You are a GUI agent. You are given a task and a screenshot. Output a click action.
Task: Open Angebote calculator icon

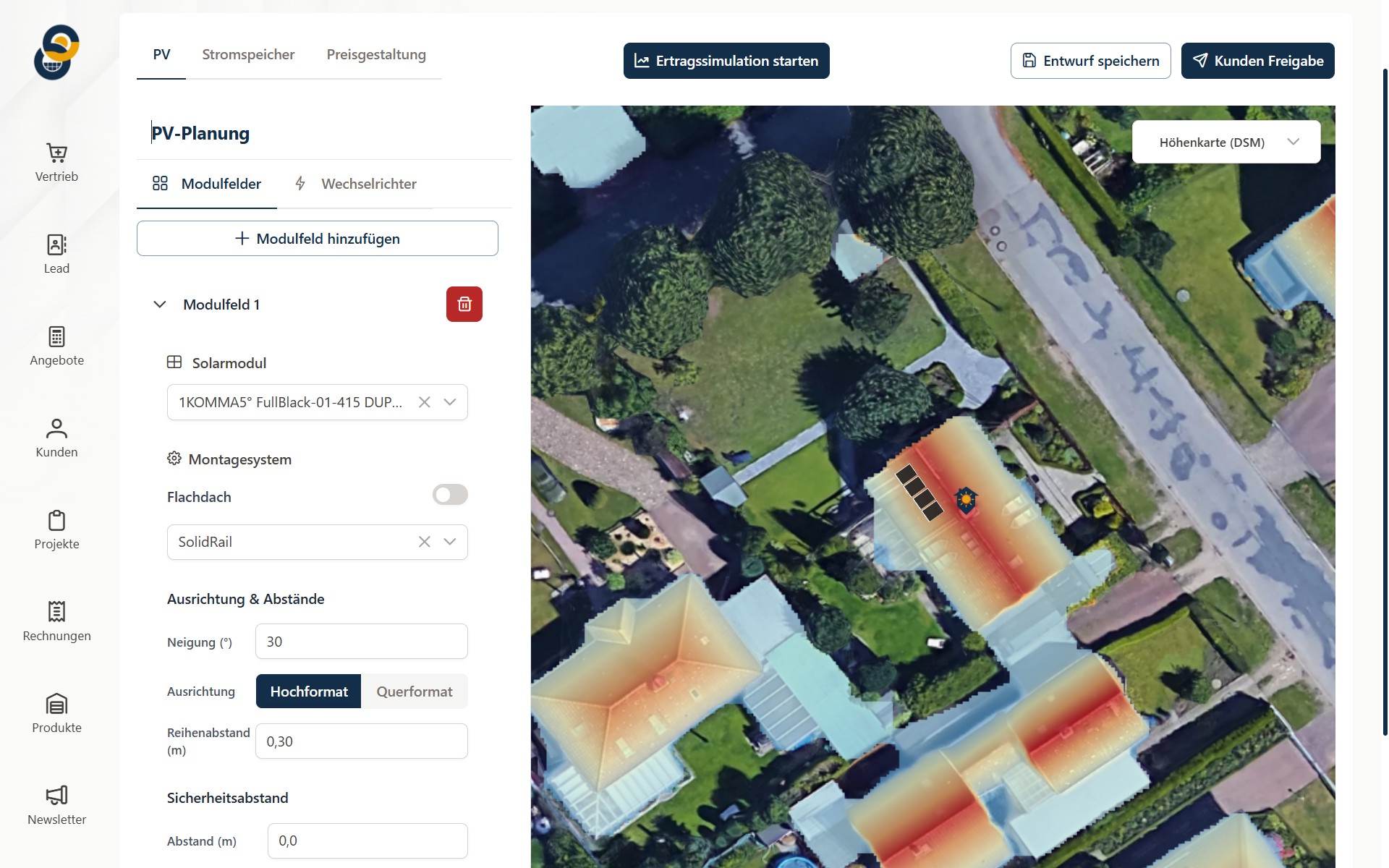(56, 337)
